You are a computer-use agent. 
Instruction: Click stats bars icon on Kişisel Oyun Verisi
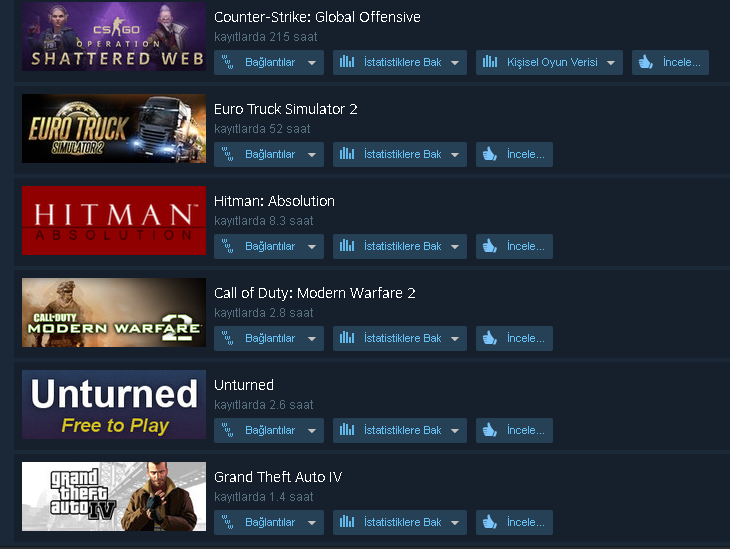[490, 61]
